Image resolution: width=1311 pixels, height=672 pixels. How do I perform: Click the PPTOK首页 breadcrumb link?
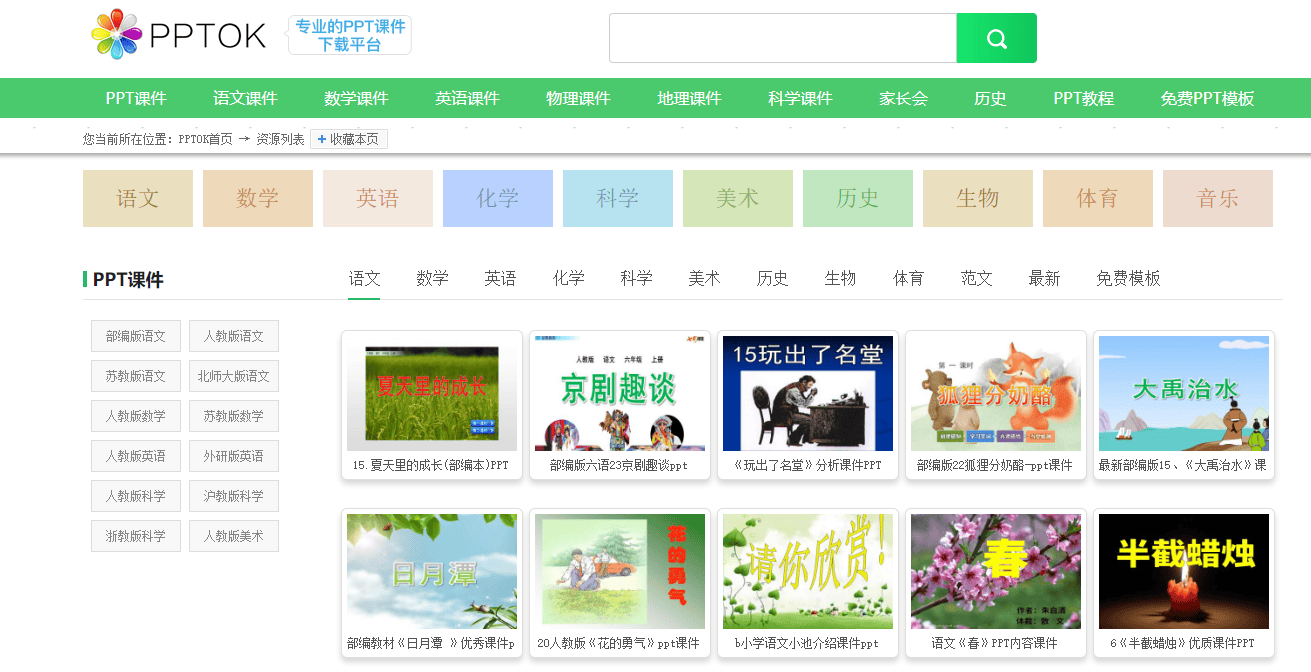point(205,140)
